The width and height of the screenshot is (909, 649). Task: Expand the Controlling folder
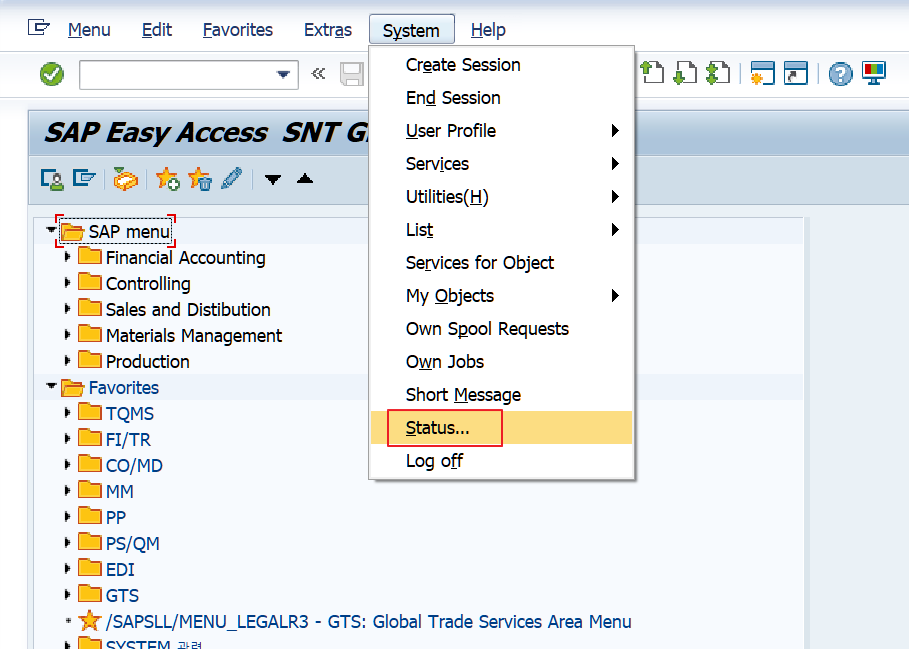[67, 283]
